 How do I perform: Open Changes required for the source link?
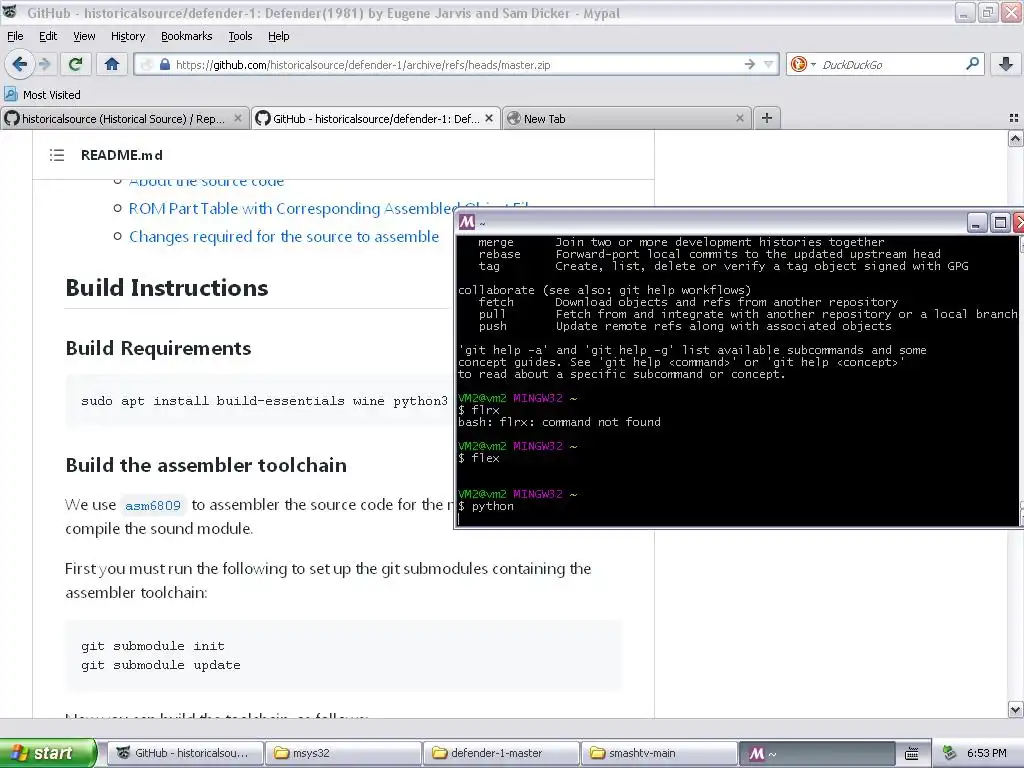[x=283, y=236]
